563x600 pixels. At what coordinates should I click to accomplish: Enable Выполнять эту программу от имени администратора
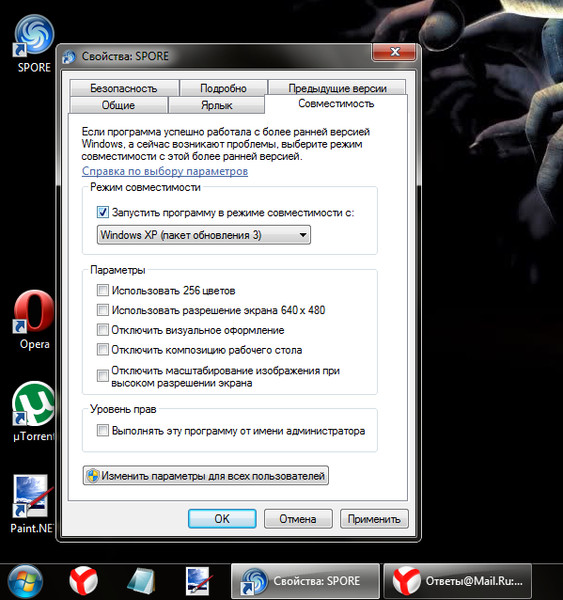point(103,431)
